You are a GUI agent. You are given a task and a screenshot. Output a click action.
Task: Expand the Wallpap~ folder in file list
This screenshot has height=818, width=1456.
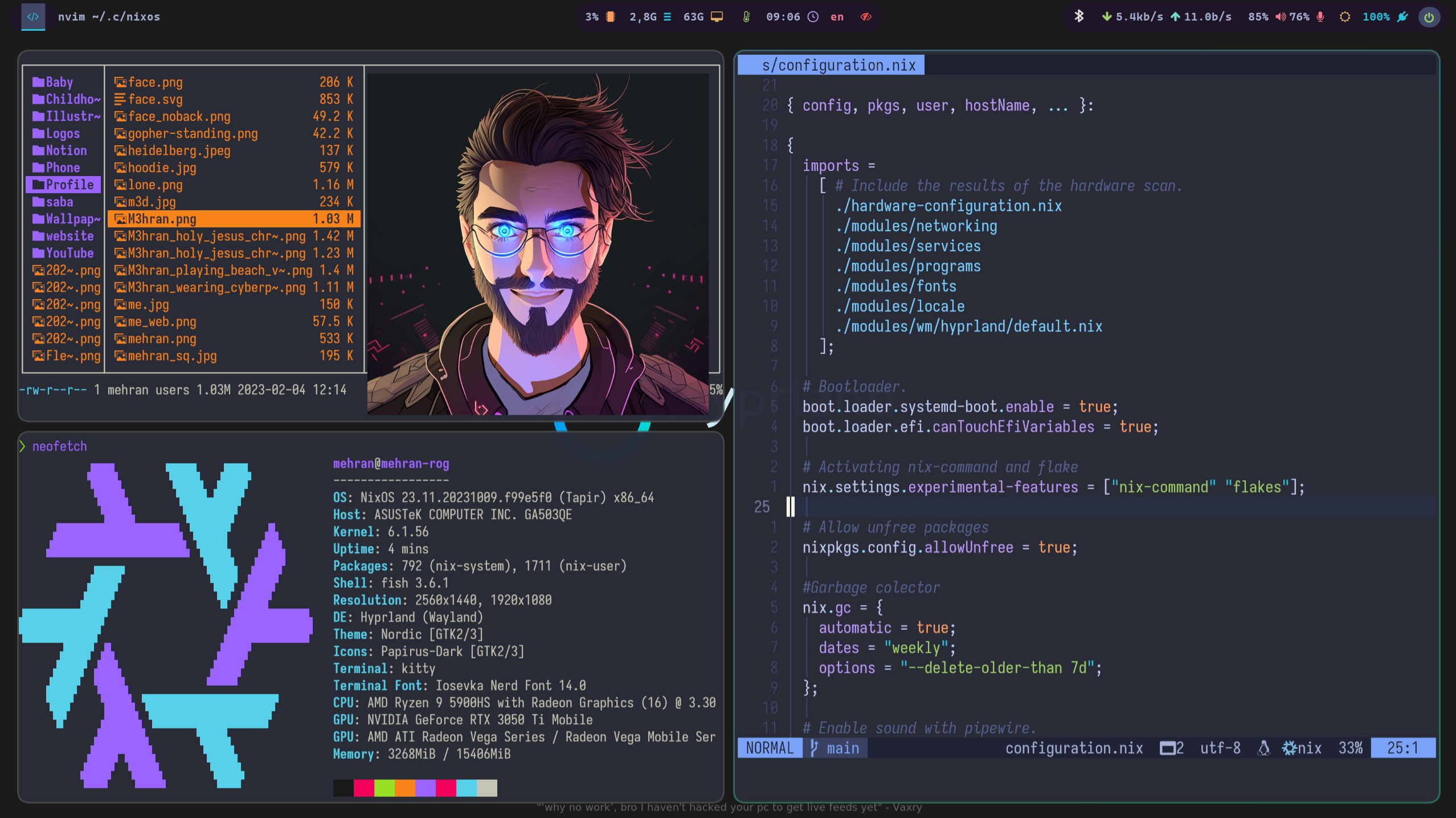pos(66,219)
